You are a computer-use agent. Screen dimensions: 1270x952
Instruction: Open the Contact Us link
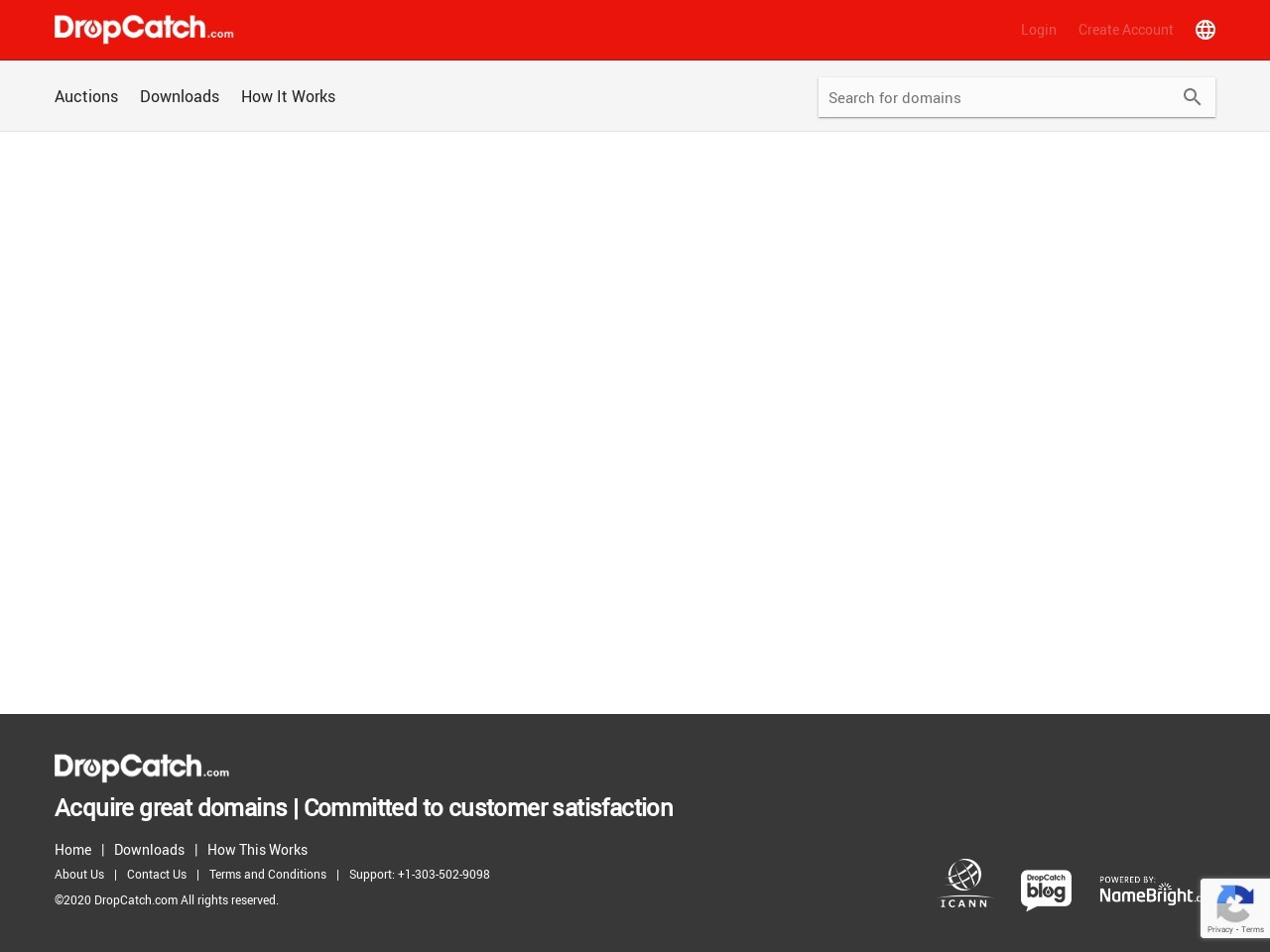pos(157,875)
